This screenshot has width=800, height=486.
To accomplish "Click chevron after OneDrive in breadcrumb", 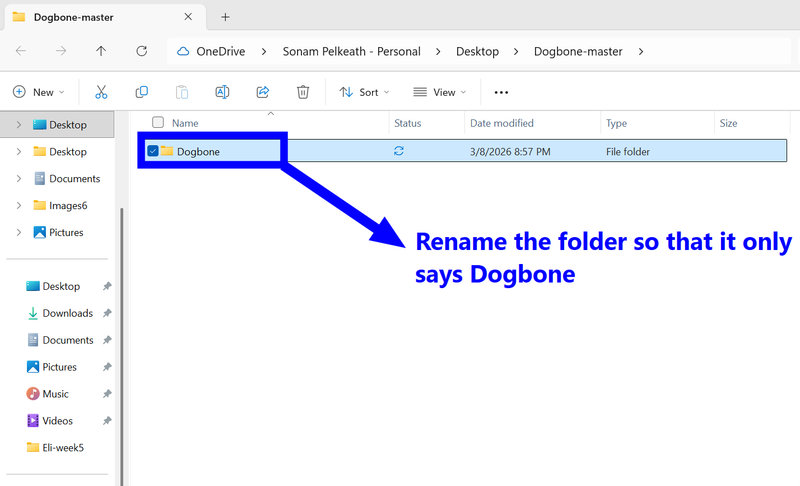I will (264, 52).
